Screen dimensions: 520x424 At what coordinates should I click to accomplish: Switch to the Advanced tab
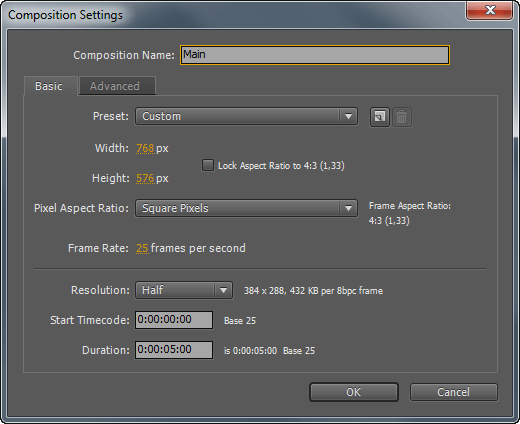point(117,86)
